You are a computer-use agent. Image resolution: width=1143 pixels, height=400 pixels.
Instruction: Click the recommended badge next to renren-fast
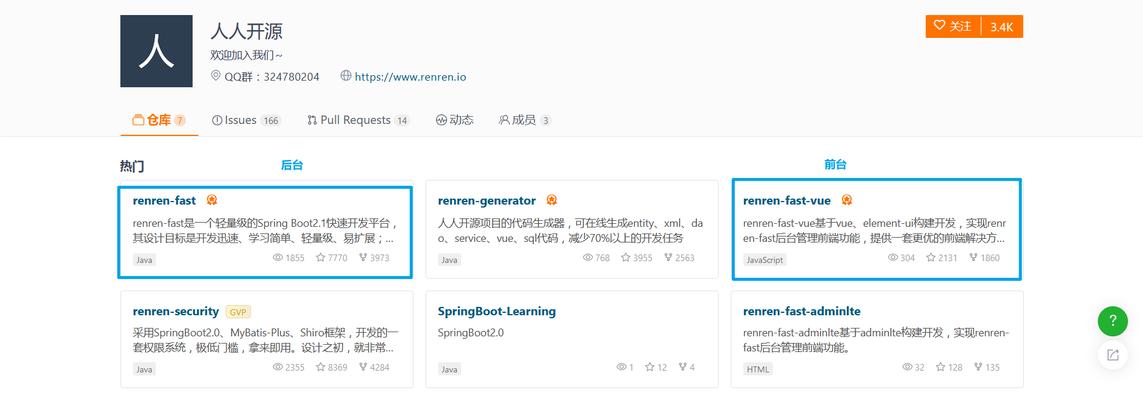tap(211, 200)
